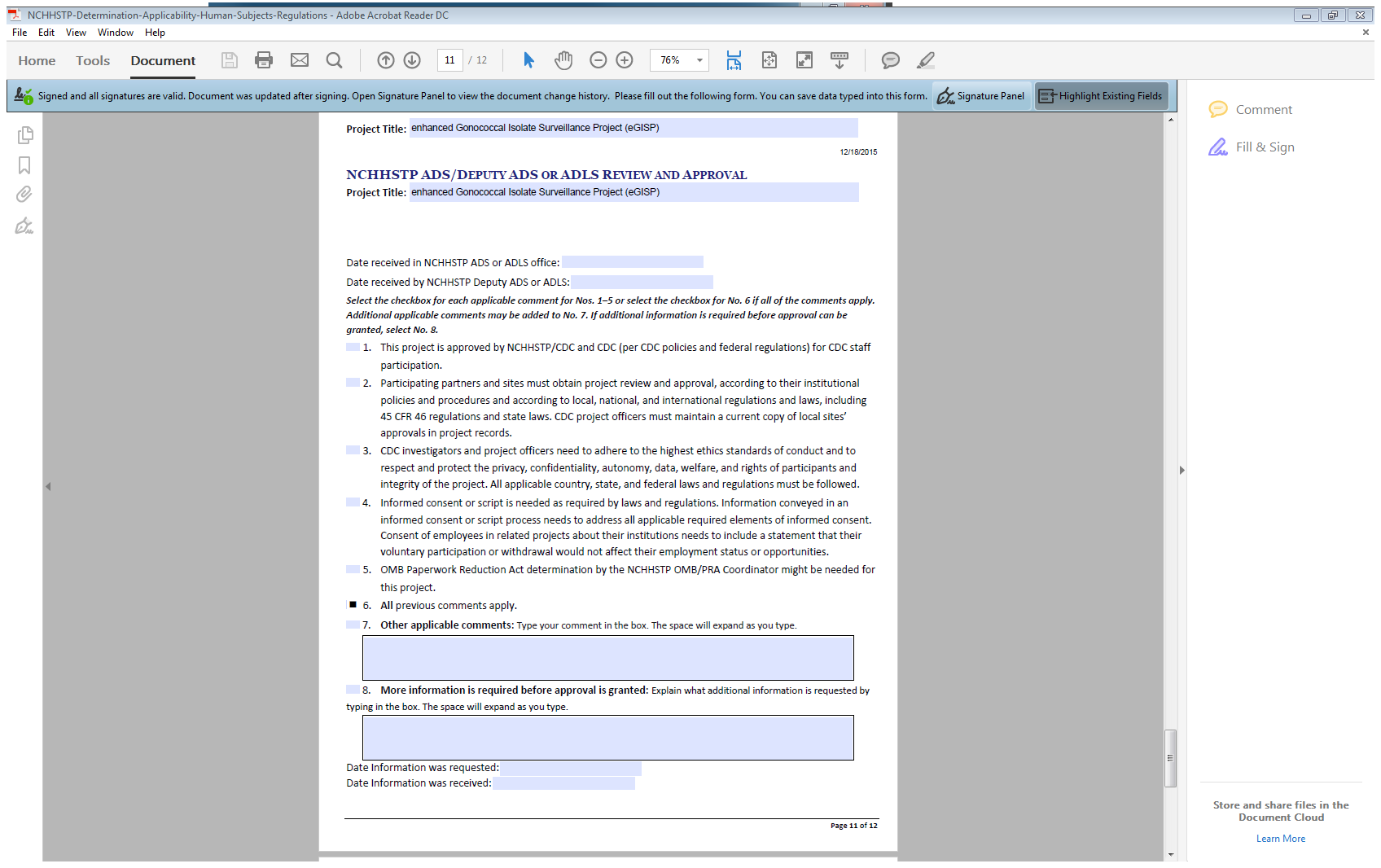Open the Window menu

pos(115,33)
